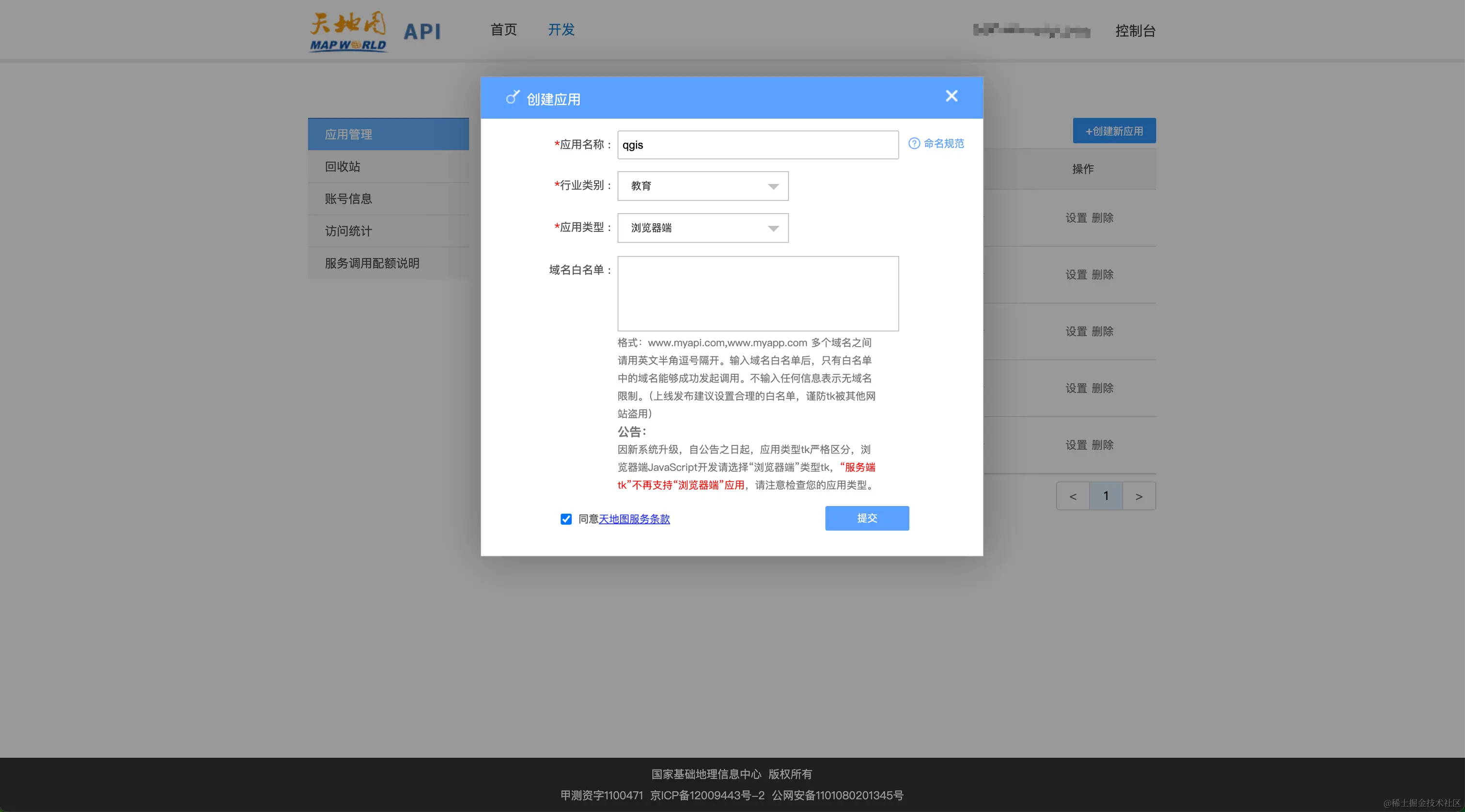Screen dimensions: 1465x812
Task: Click the 天地图 MAP WORLD logo
Action: pyautogui.click(x=347, y=31)
